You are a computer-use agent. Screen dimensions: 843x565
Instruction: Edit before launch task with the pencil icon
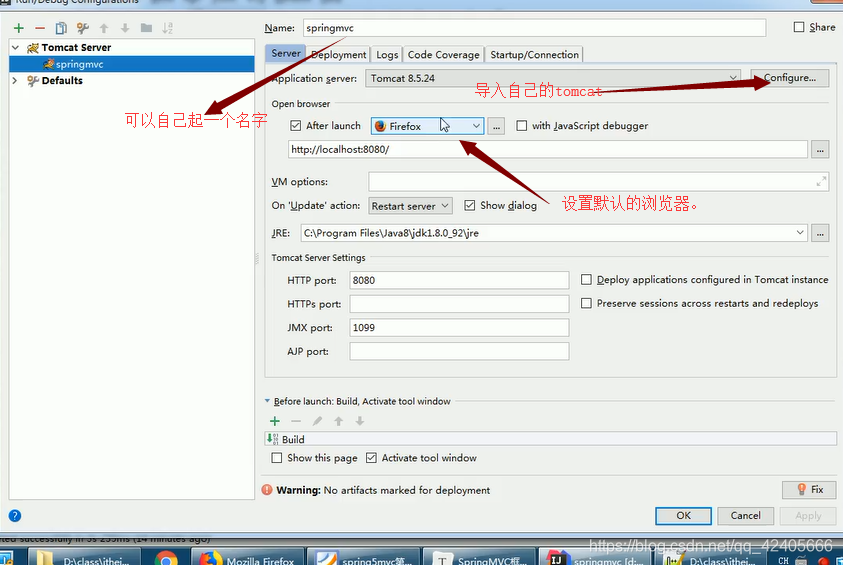point(317,421)
